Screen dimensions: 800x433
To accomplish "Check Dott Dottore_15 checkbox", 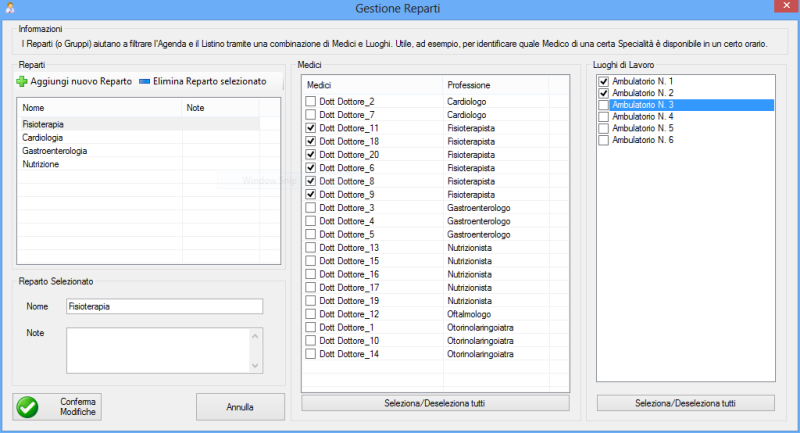I will [x=311, y=261].
